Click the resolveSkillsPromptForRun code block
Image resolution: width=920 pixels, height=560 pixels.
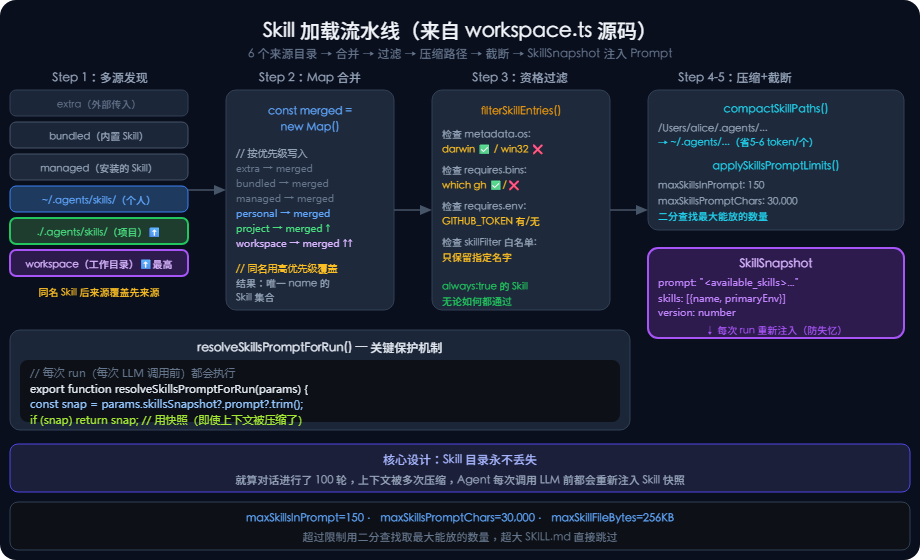tap(320, 391)
